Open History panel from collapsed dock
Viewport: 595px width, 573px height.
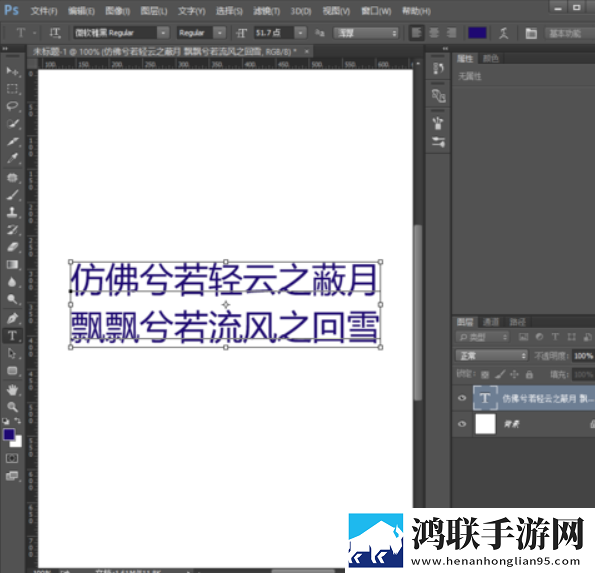pyautogui.click(x=438, y=69)
